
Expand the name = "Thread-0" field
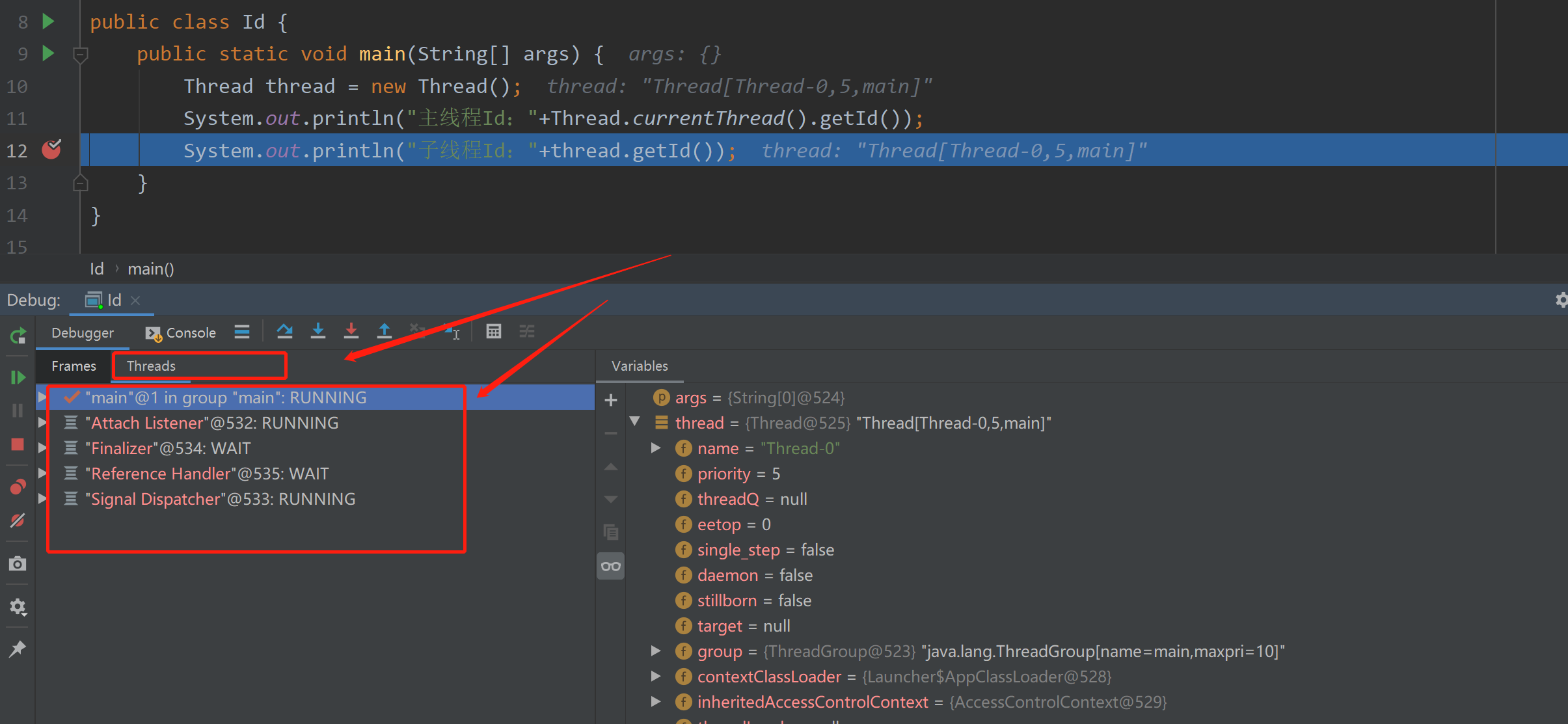coord(656,448)
